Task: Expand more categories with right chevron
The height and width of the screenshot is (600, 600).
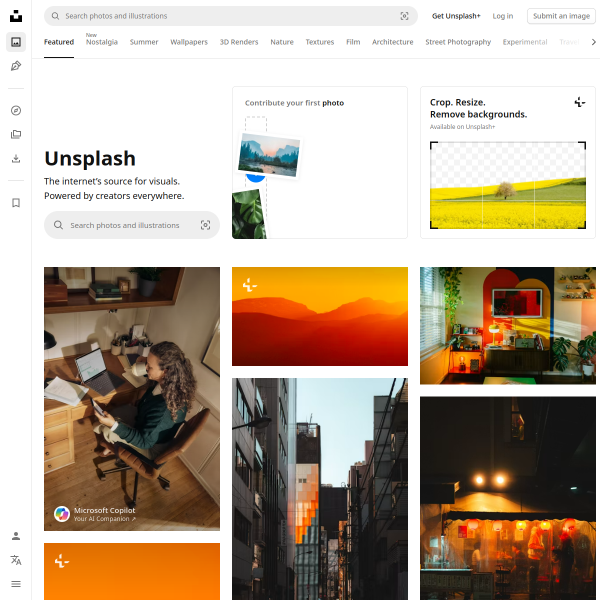Action: coord(593,42)
